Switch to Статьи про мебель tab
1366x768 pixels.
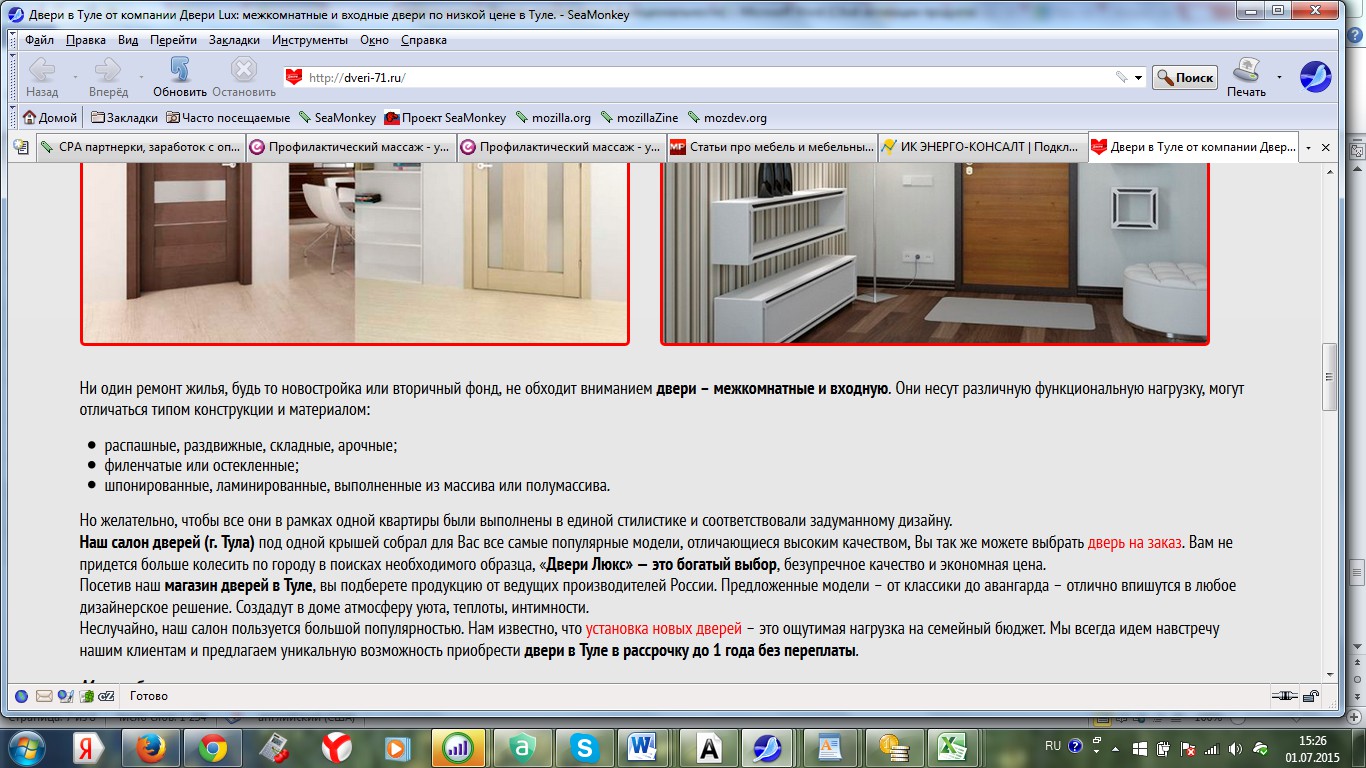[771, 147]
